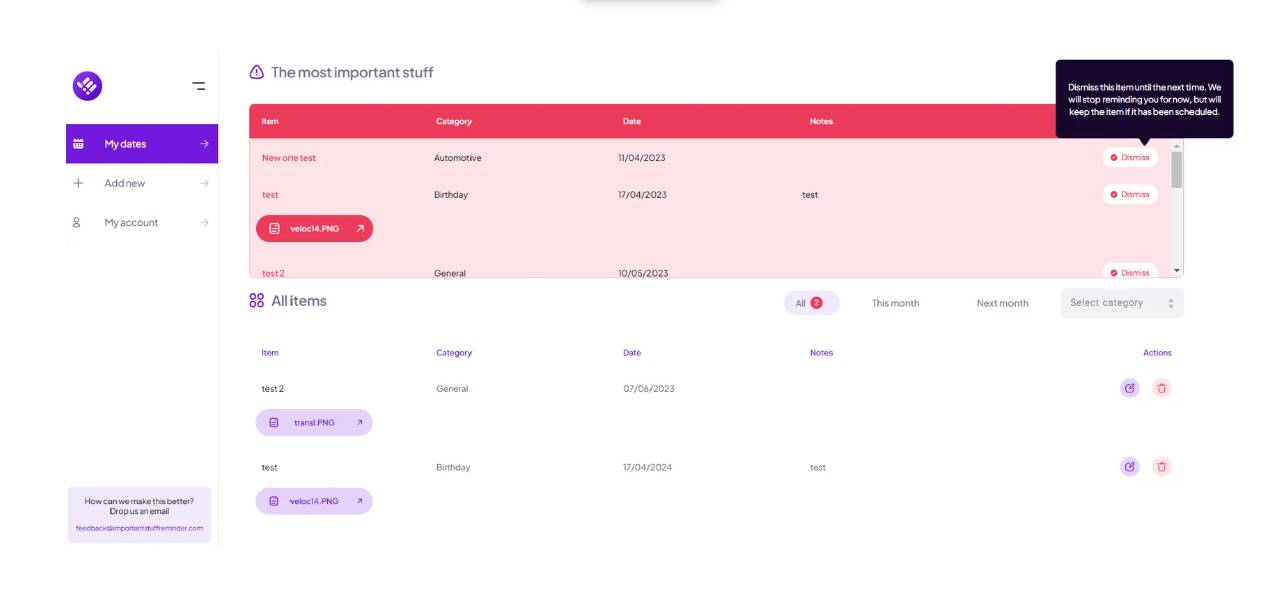1266x595 pixels.
Task: Open the My dates menu item
Action: (x=126, y=144)
